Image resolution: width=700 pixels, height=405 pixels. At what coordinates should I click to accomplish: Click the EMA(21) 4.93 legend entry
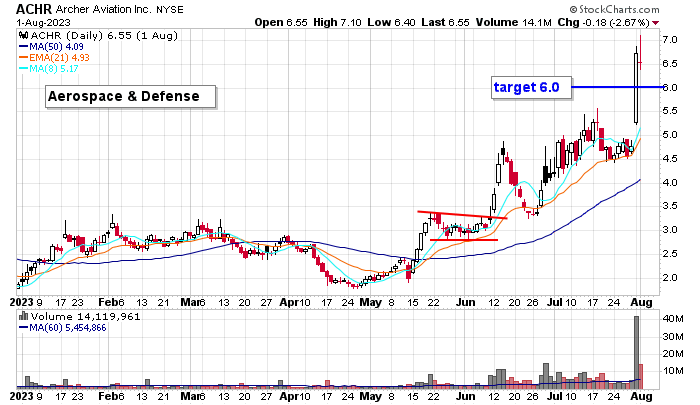pos(54,58)
